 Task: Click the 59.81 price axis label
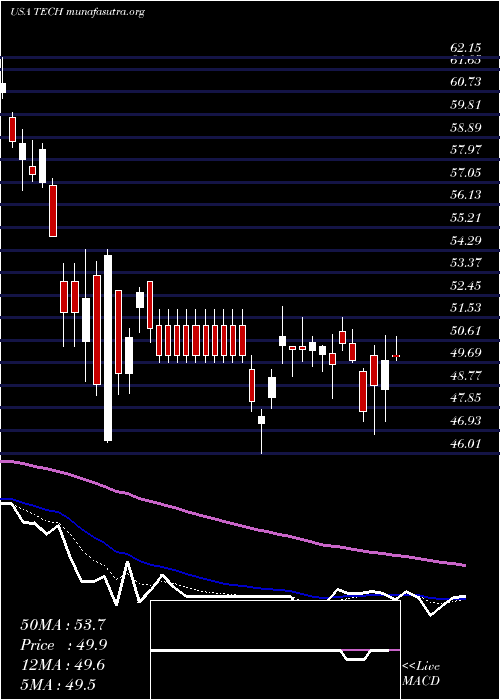pyautogui.click(x=465, y=104)
